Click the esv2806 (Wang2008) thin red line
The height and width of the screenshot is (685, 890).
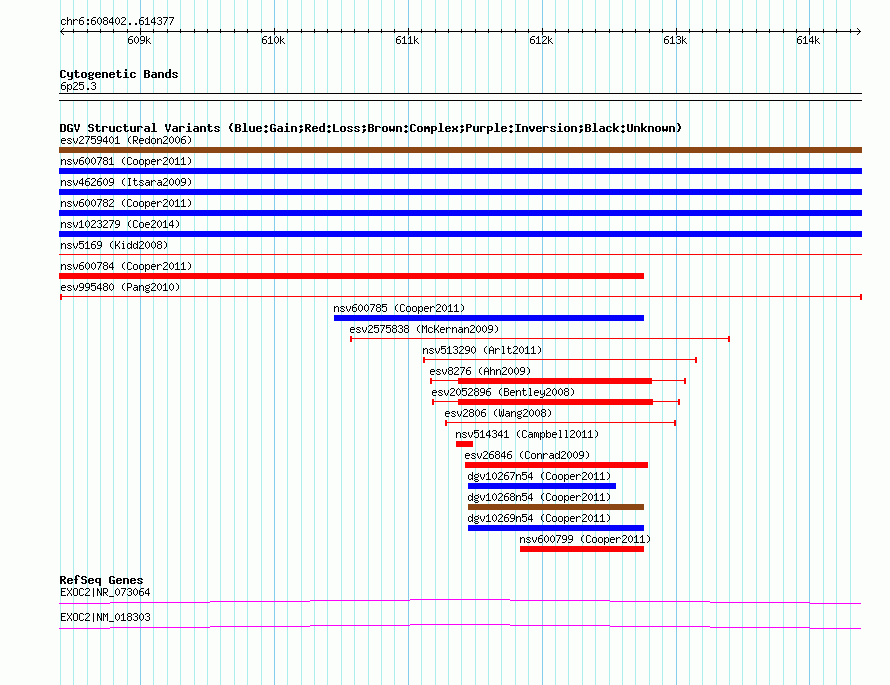[x=560, y=423]
